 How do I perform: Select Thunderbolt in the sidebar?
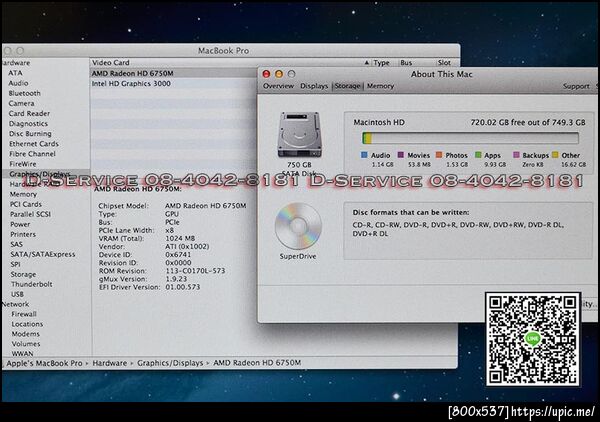point(32,284)
